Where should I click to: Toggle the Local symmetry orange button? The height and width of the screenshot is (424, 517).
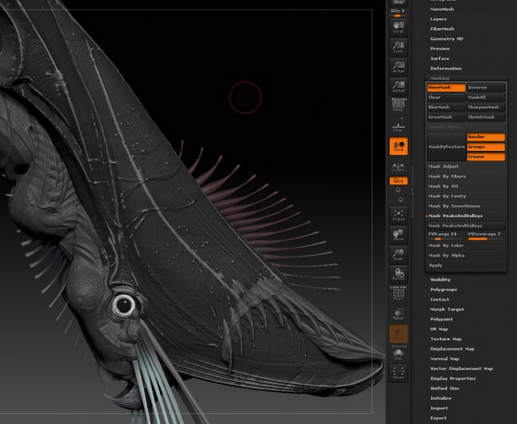(399, 146)
